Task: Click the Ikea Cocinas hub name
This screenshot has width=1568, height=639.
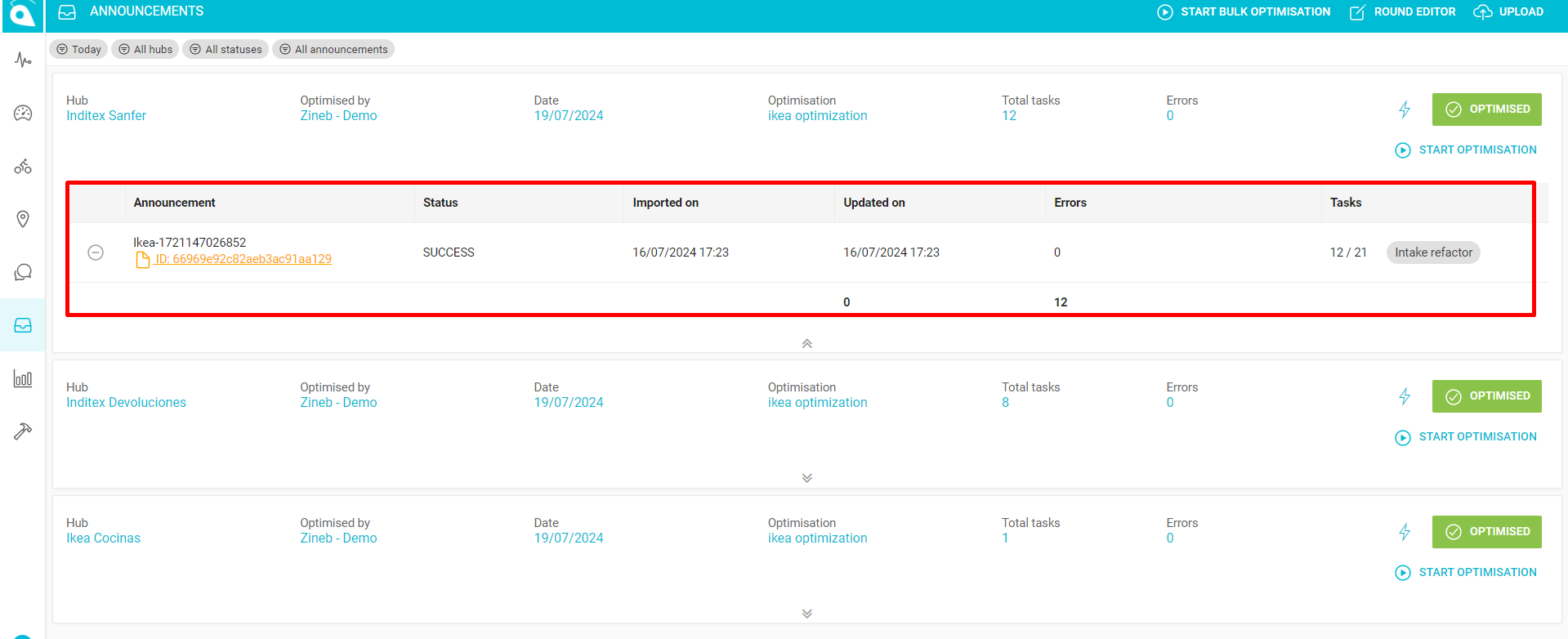Action: [x=103, y=538]
